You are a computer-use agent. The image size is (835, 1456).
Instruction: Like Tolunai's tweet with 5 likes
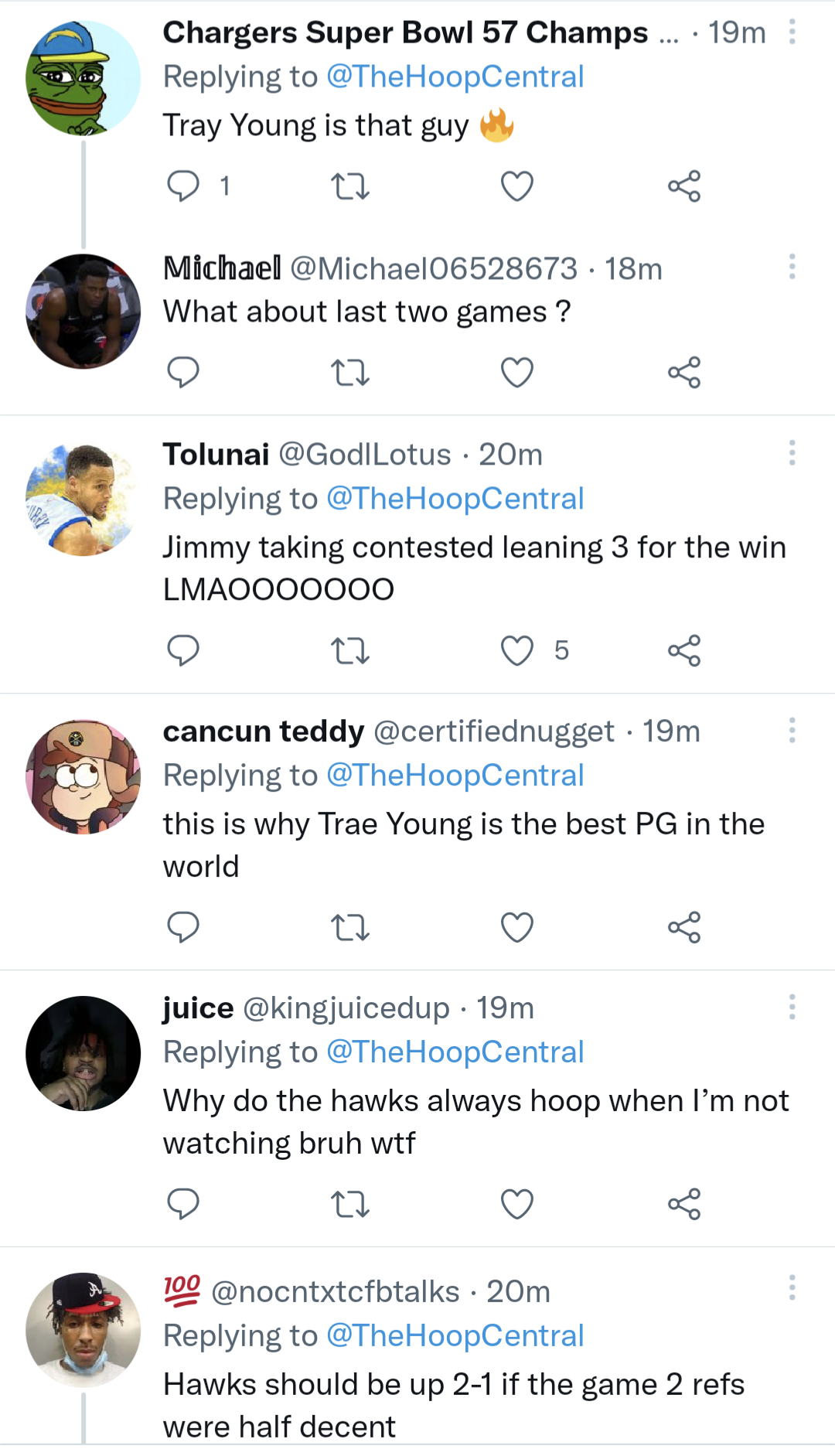(x=517, y=650)
